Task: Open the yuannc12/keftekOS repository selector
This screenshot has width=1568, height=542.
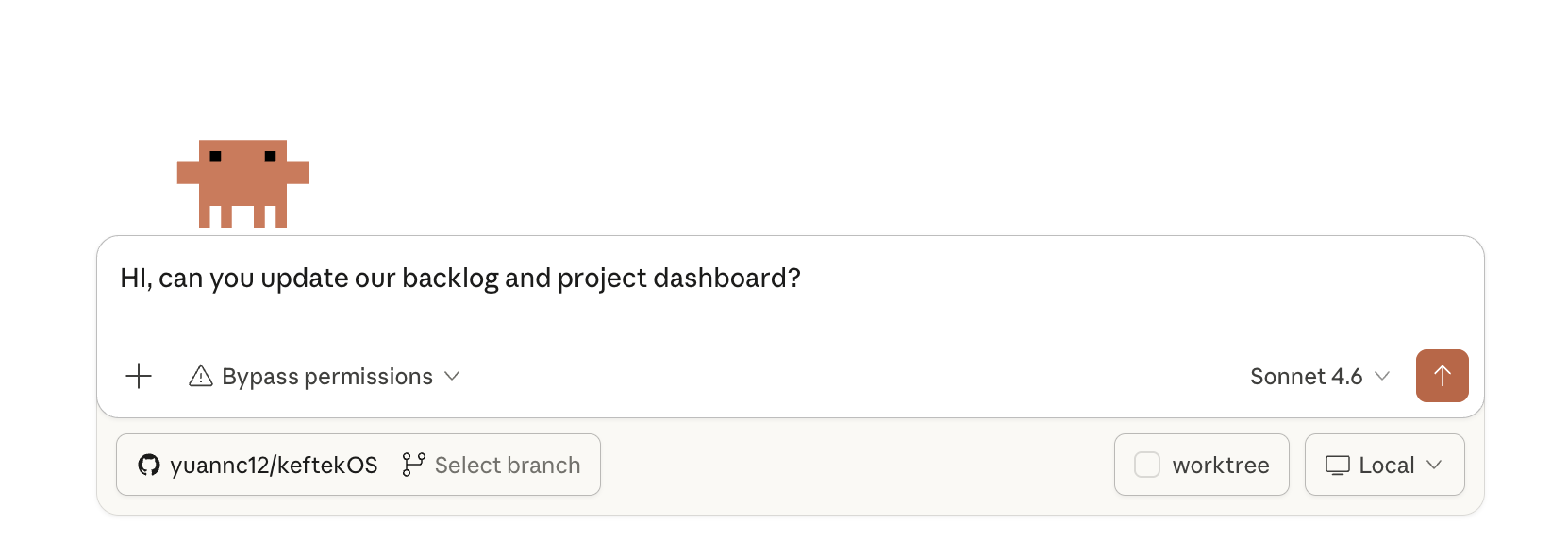Action: [x=274, y=465]
